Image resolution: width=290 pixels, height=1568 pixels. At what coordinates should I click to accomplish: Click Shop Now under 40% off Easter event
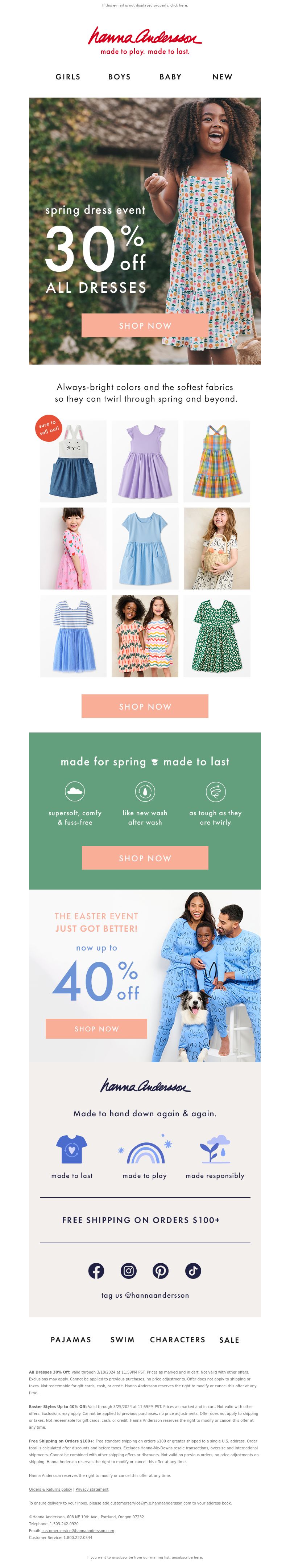click(x=96, y=1028)
